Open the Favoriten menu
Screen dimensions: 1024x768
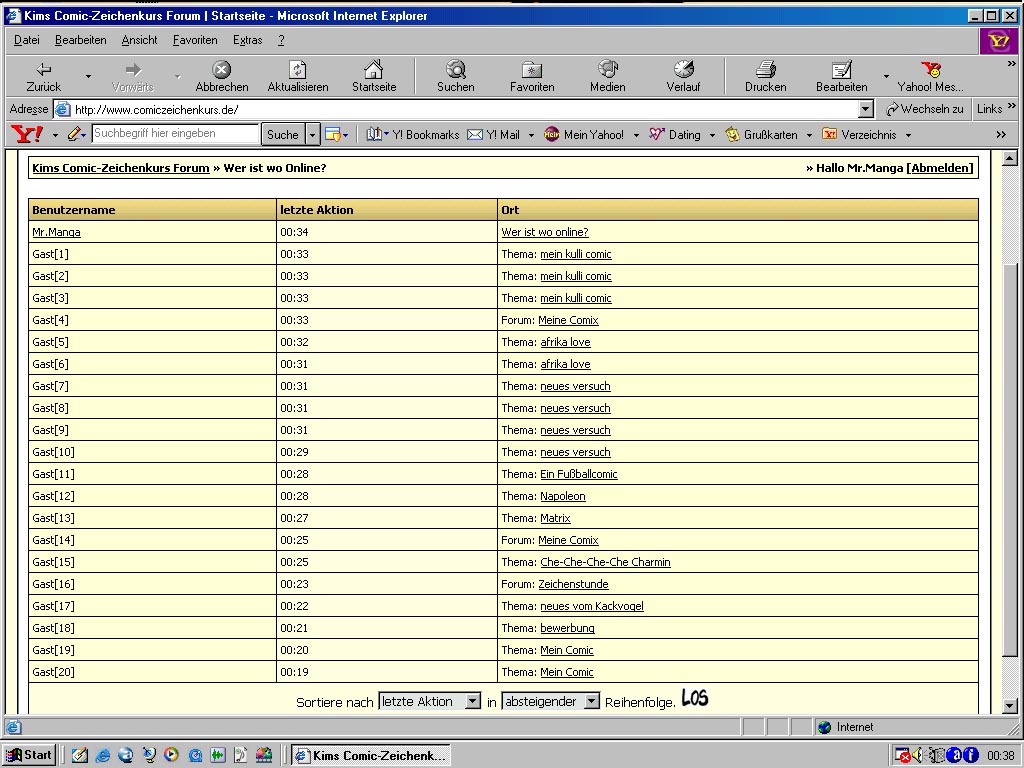click(195, 40)
